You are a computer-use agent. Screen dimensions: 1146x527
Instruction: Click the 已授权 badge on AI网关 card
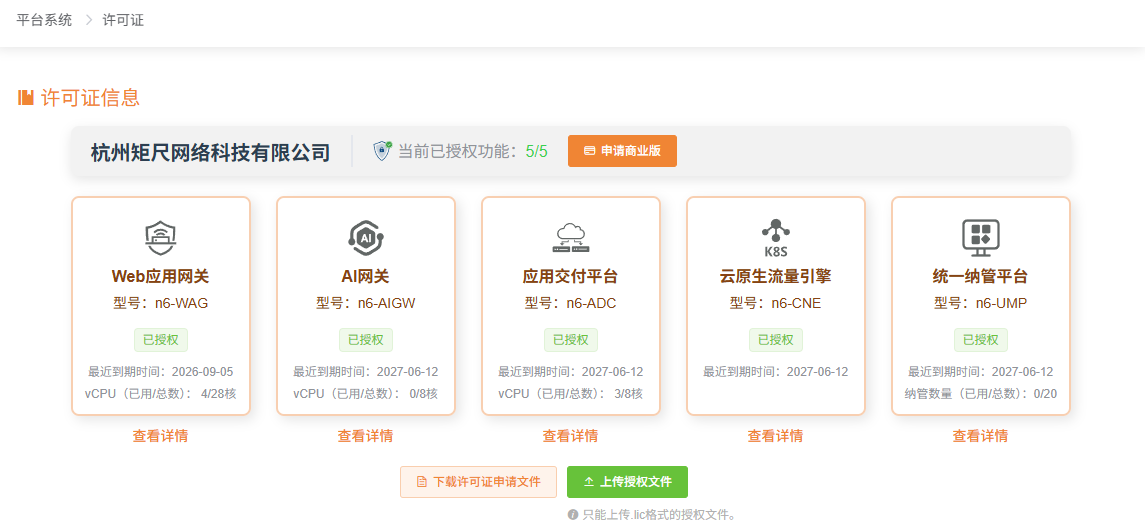tap(365, 340)
